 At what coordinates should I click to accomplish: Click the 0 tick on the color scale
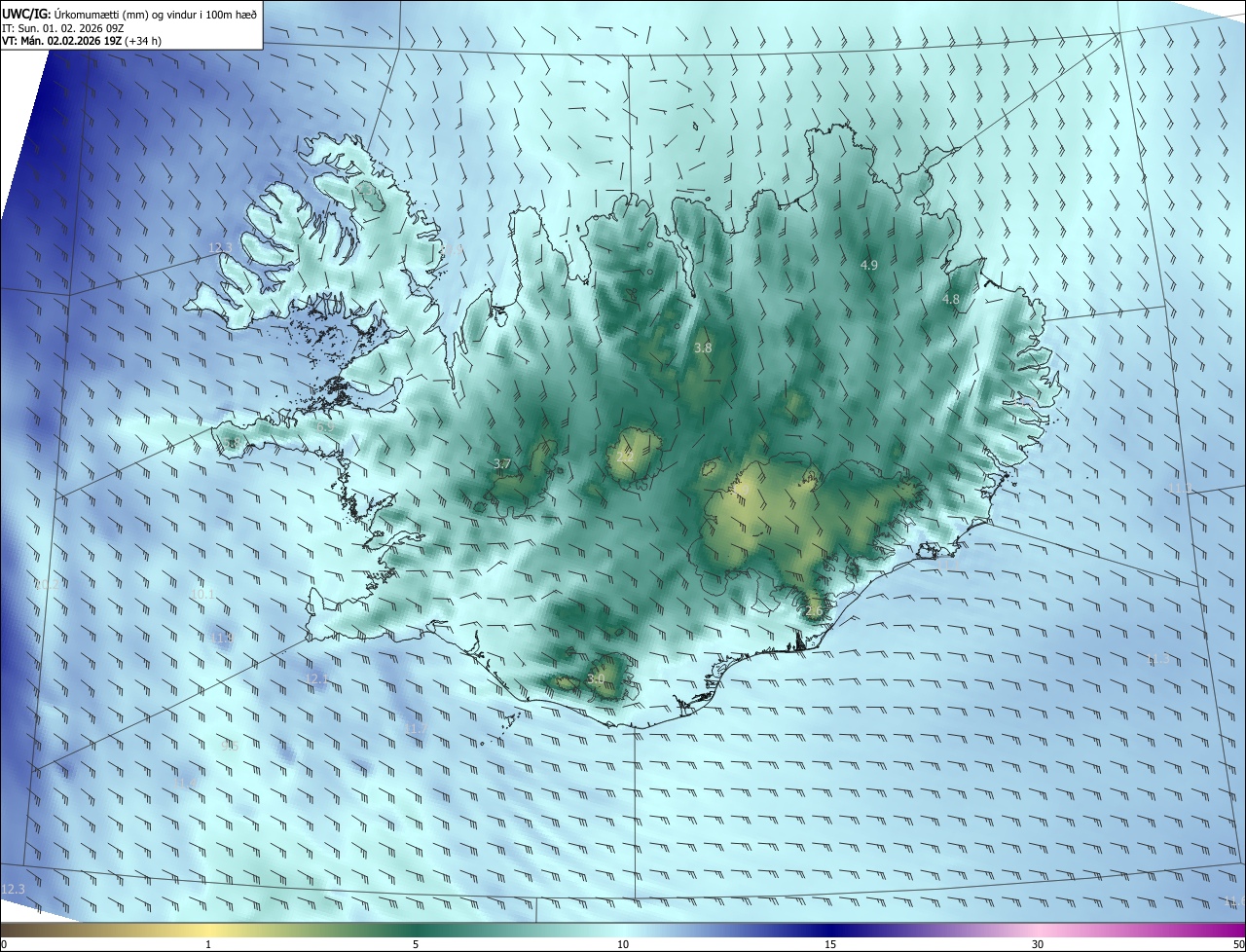tap(4, 944)
